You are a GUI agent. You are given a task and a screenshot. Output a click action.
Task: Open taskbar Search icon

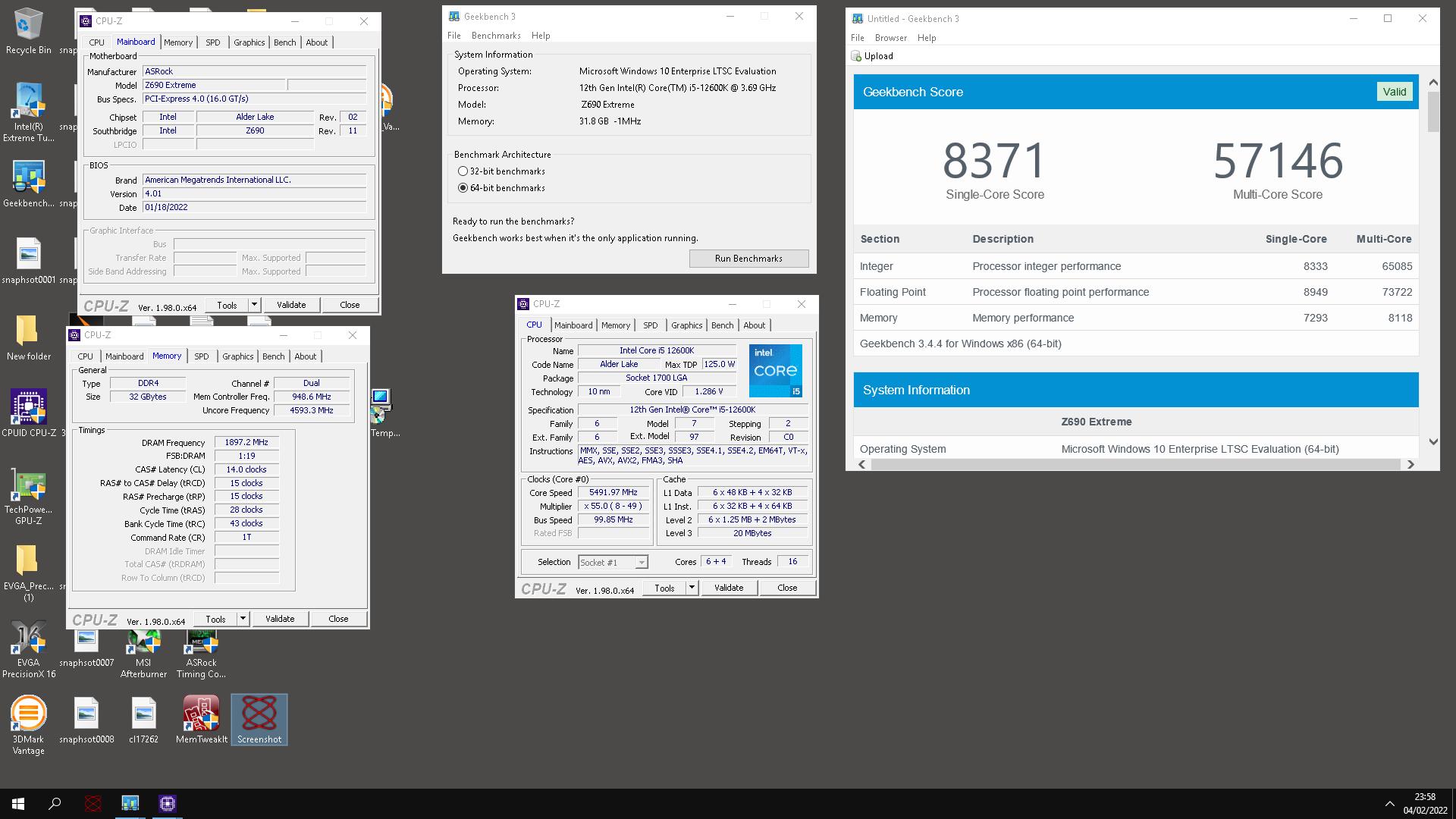point(55,804)
